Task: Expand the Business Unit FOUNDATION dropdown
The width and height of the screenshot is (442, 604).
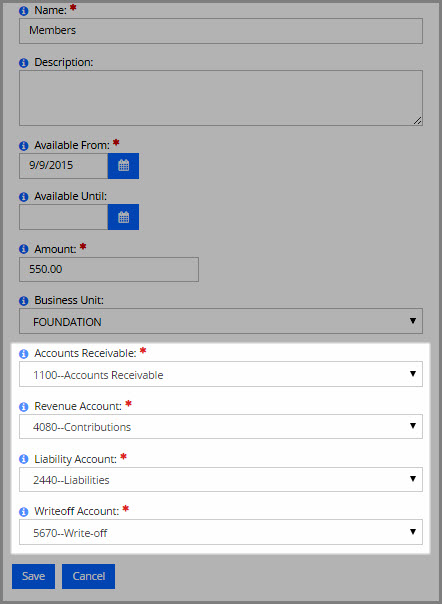Action: (221, 321)
